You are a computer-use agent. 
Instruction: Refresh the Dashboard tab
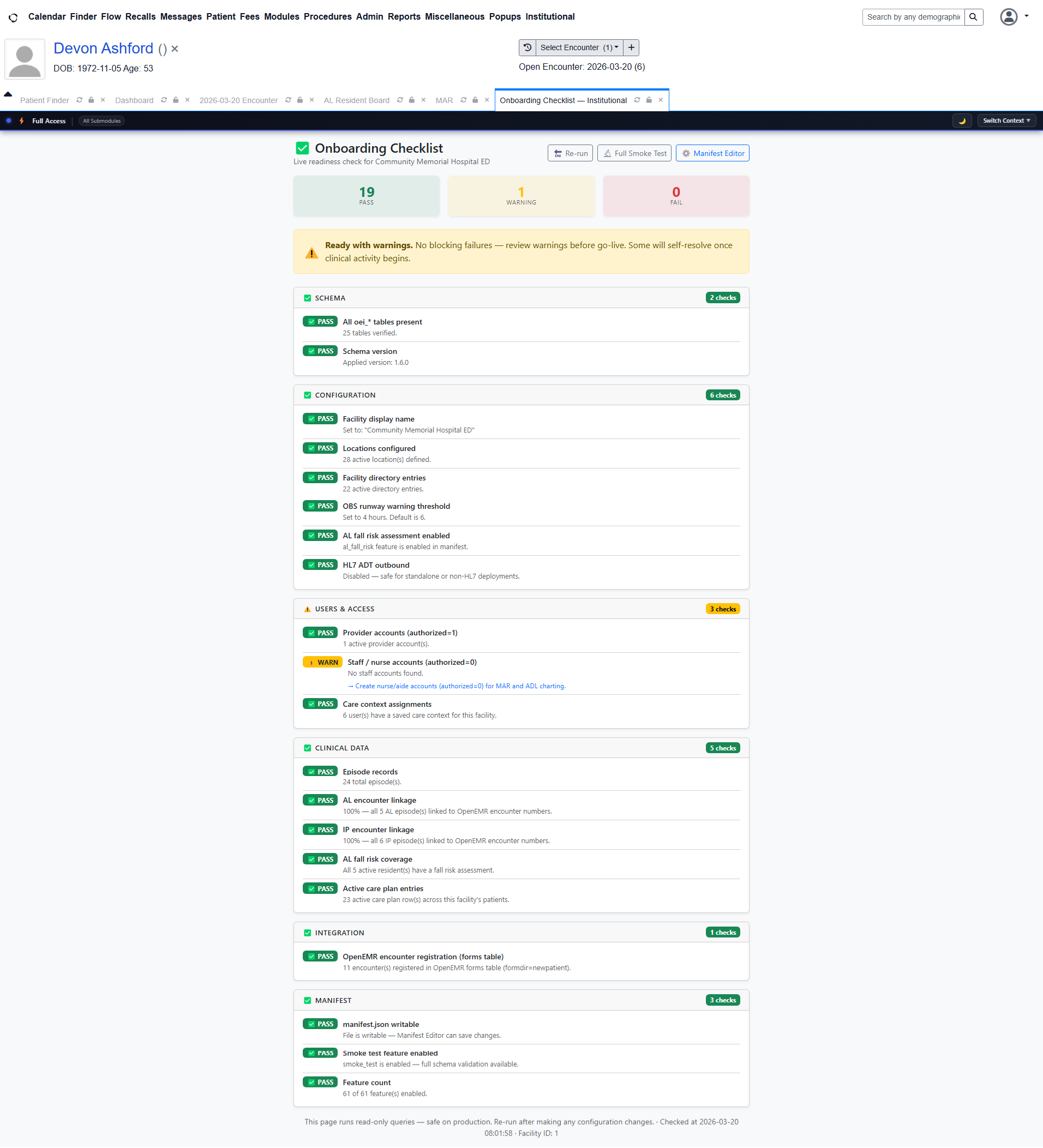[164, 100]
